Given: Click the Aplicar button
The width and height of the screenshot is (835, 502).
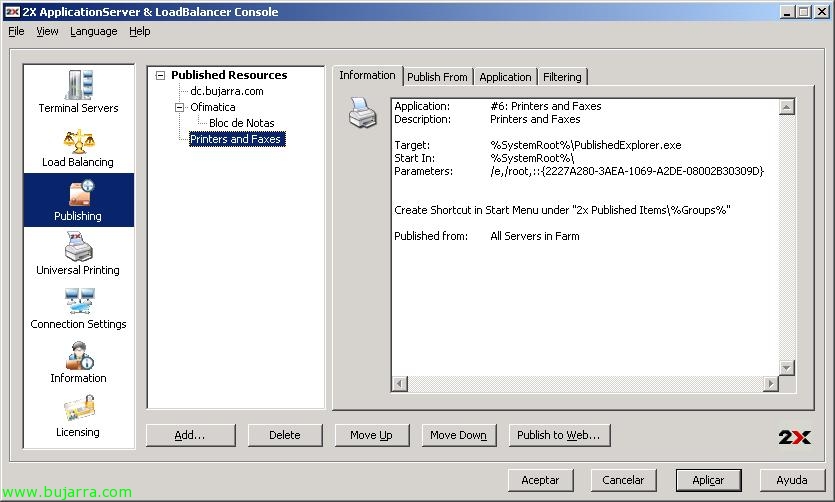Looking at the screenshot, I should 708,480.
